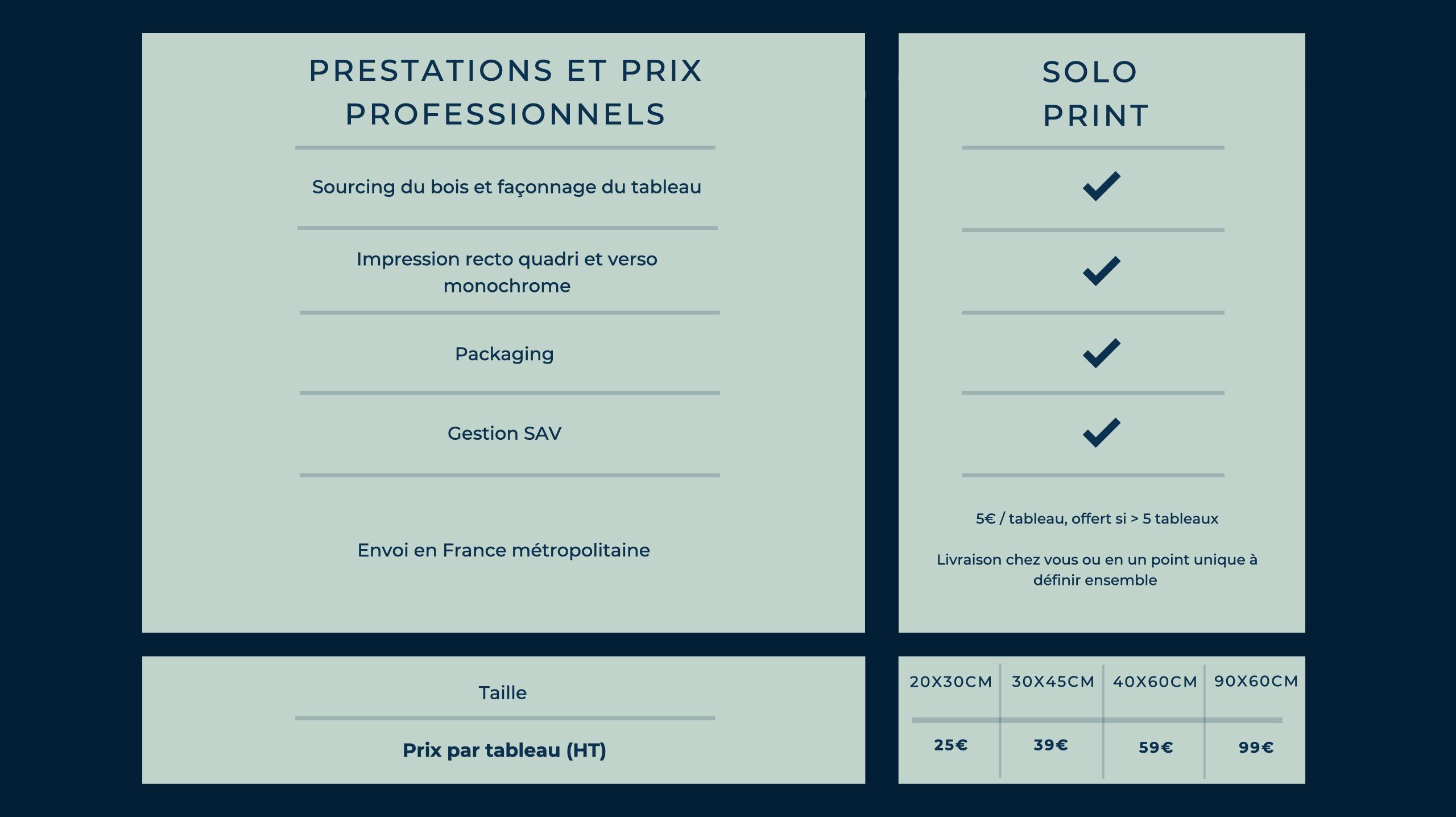The width and height of the screenshot is (1456, 817).
Task: Click the Packaging row label
Action: point(504,354)
